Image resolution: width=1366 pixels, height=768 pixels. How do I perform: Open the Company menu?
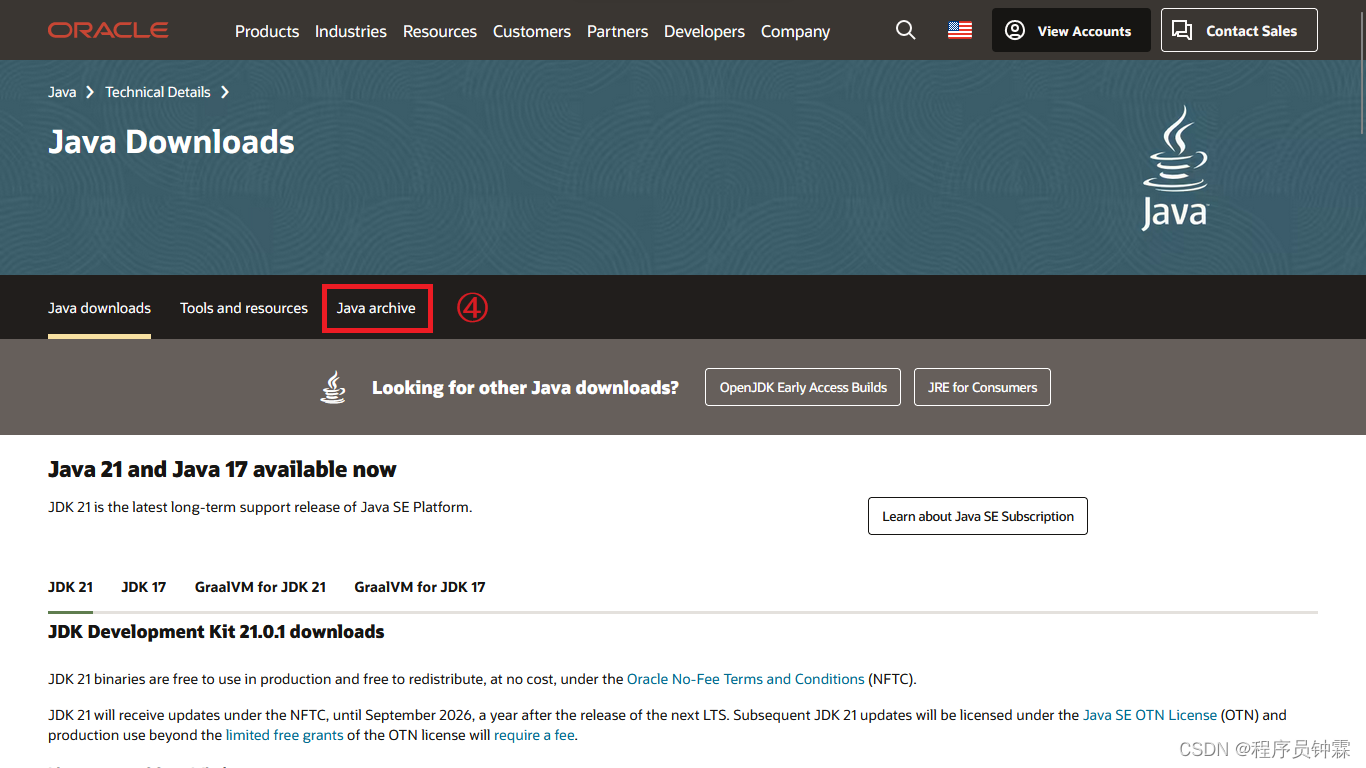click(795, 31)
